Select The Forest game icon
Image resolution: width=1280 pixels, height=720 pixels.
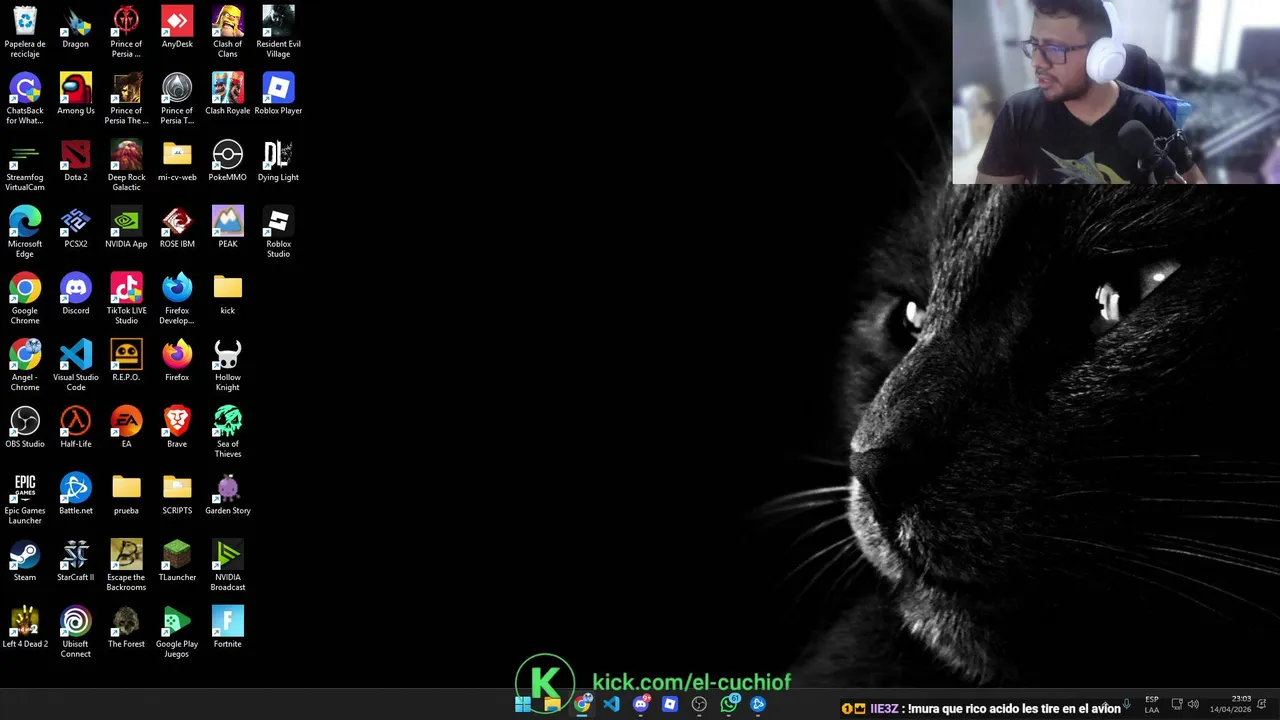click(126, 627)
